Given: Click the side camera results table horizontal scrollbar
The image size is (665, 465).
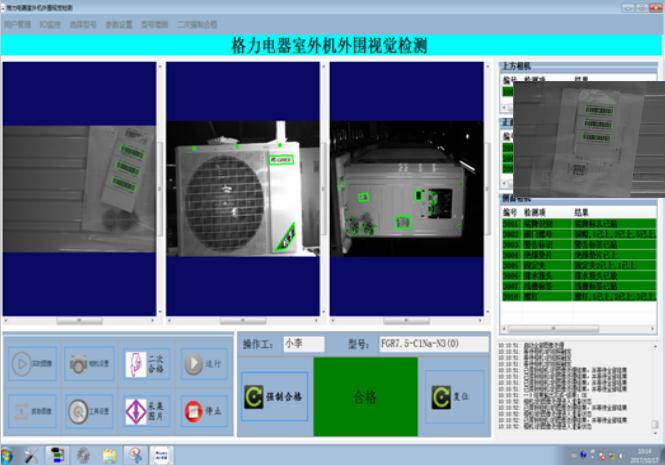Looking at the screenshot, I should [579, 329].
